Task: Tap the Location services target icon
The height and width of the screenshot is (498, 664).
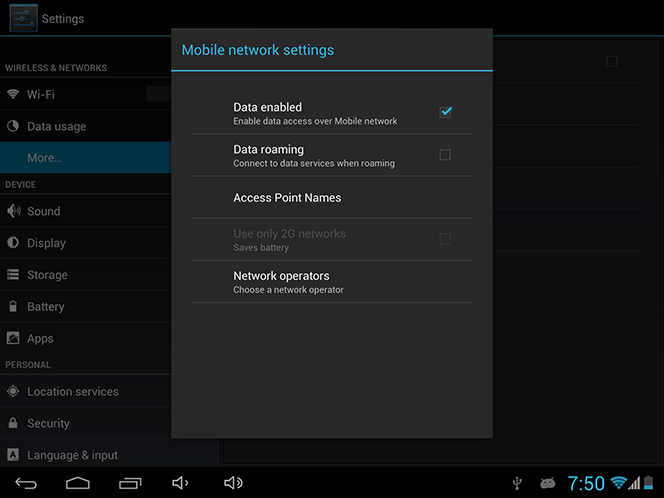Action: [x=13, y=391]
